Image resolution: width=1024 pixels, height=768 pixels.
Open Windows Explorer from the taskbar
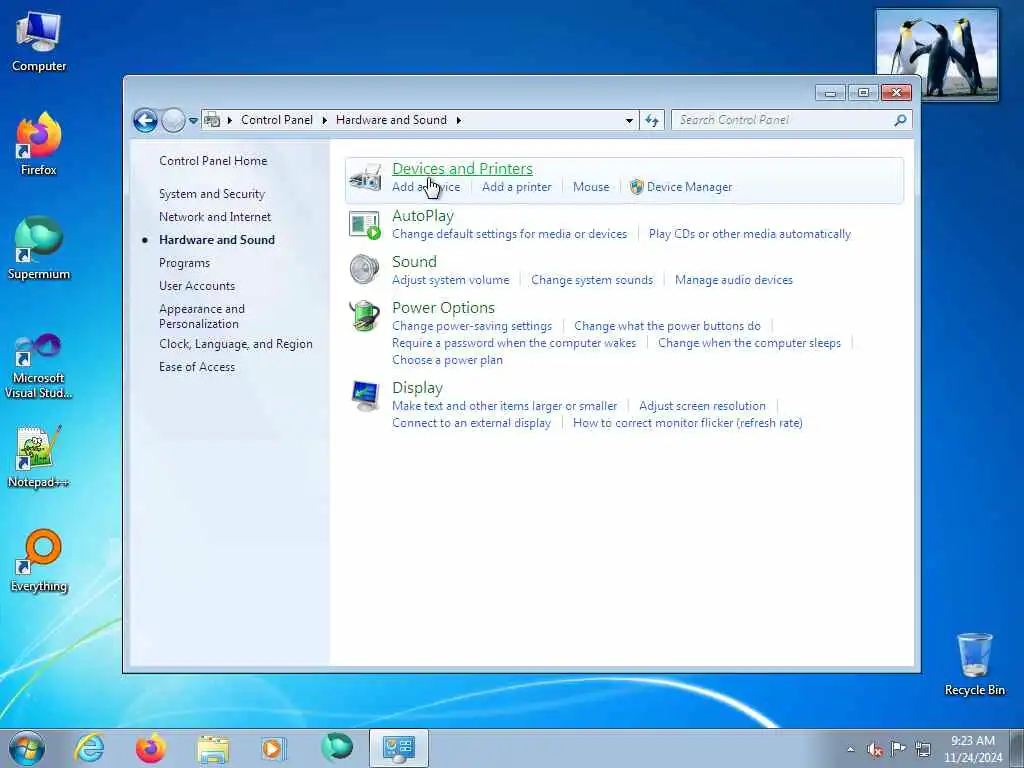click(x=213, y=749)
